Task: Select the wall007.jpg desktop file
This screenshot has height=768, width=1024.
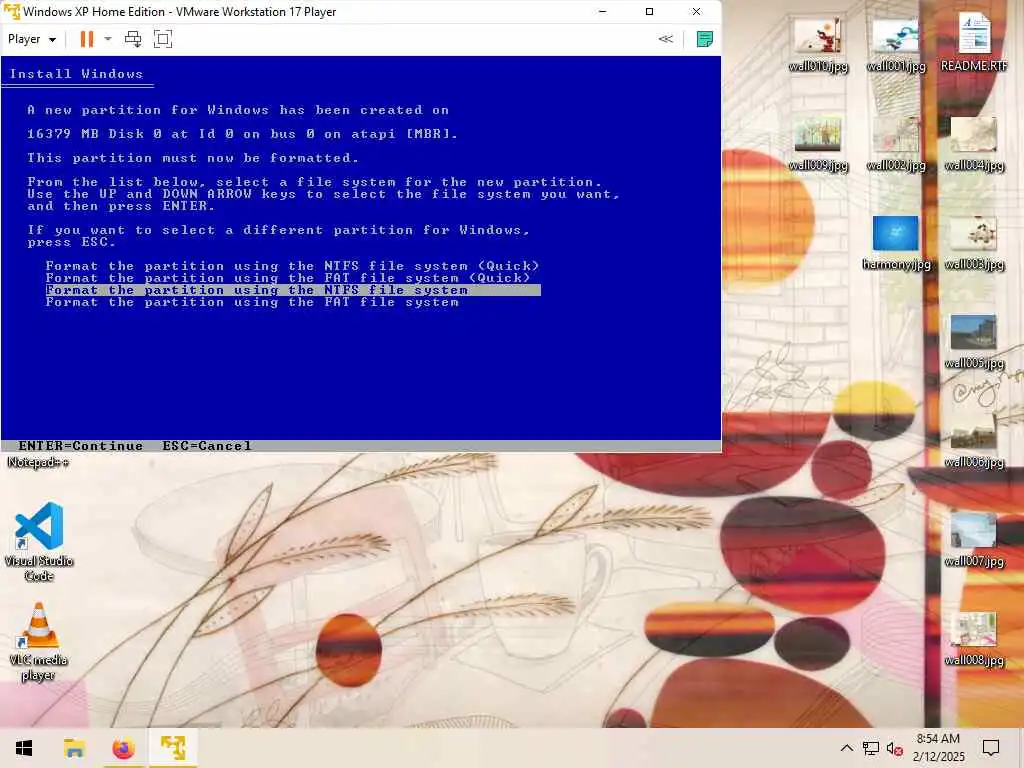Action: [974, 540]
